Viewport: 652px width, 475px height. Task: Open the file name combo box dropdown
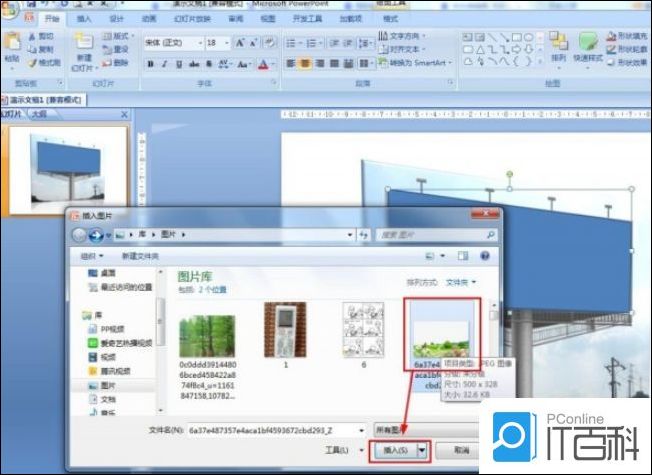[362, 430]
